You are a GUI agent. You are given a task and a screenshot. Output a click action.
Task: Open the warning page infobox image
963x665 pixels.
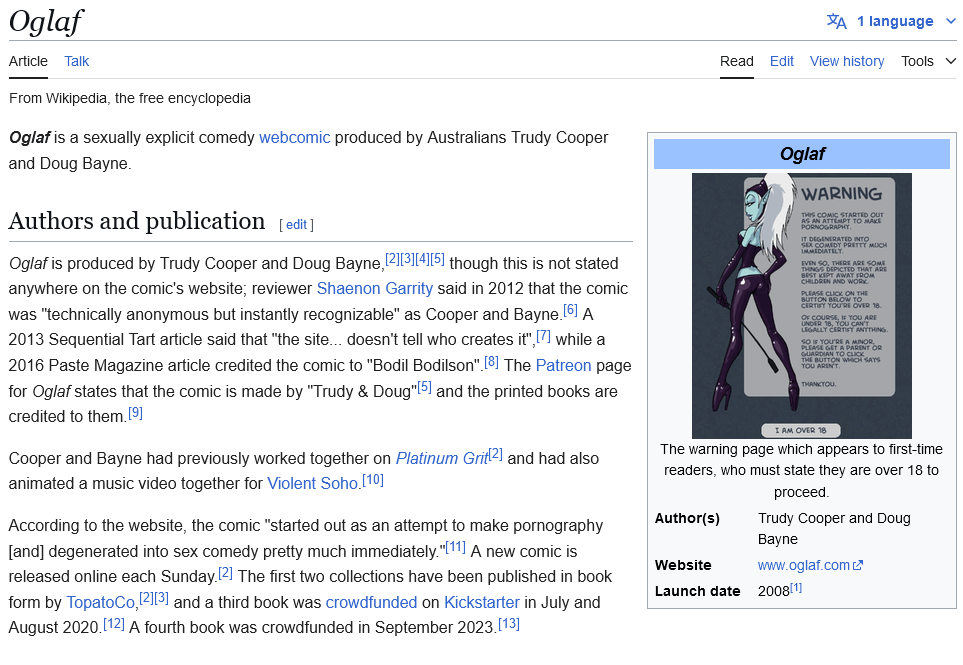pos(801,306)
